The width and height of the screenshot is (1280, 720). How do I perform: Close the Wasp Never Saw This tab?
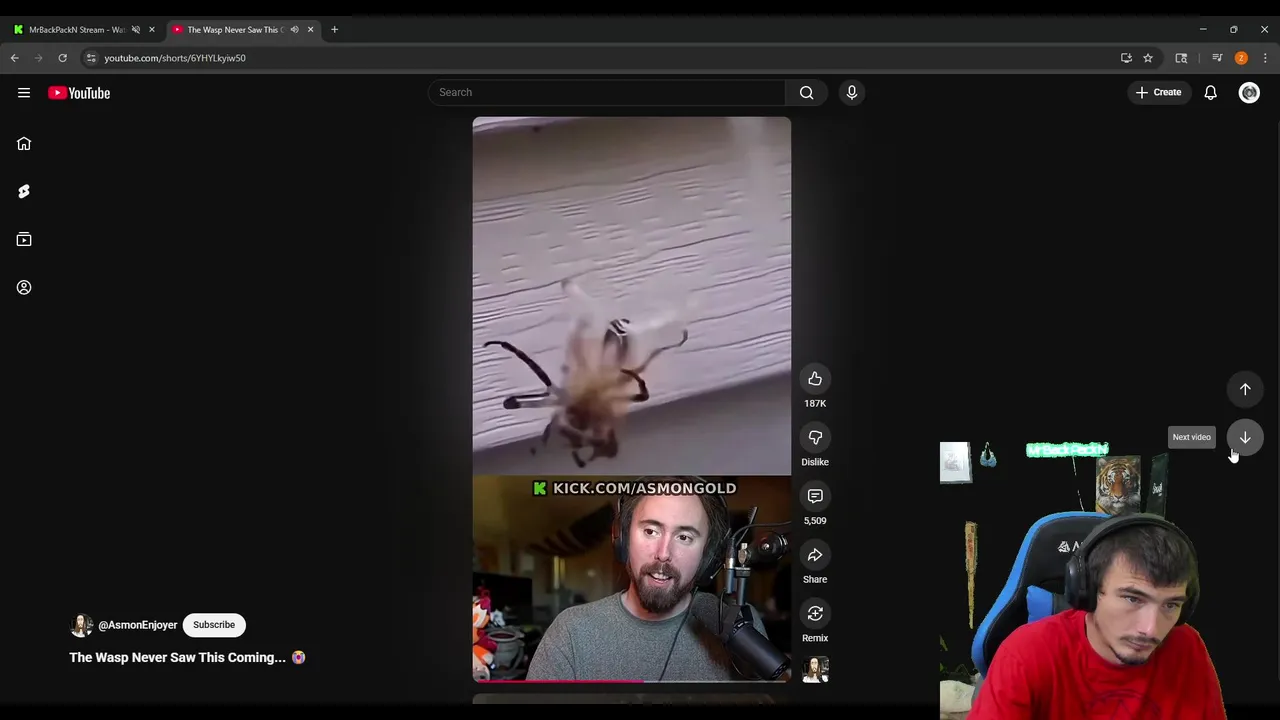point(310,30)
